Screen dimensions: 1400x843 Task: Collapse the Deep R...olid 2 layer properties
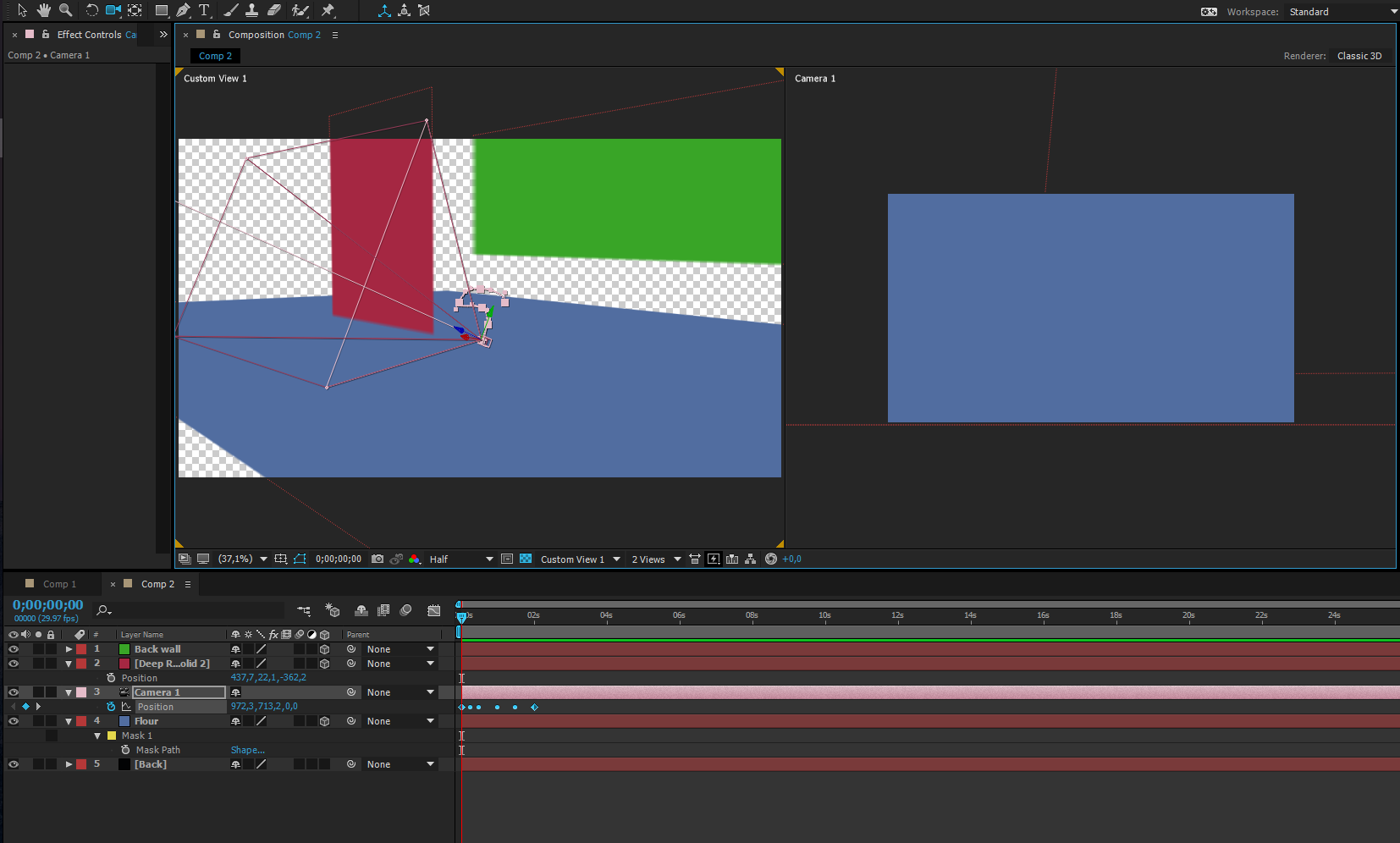[x=69, y=664]
